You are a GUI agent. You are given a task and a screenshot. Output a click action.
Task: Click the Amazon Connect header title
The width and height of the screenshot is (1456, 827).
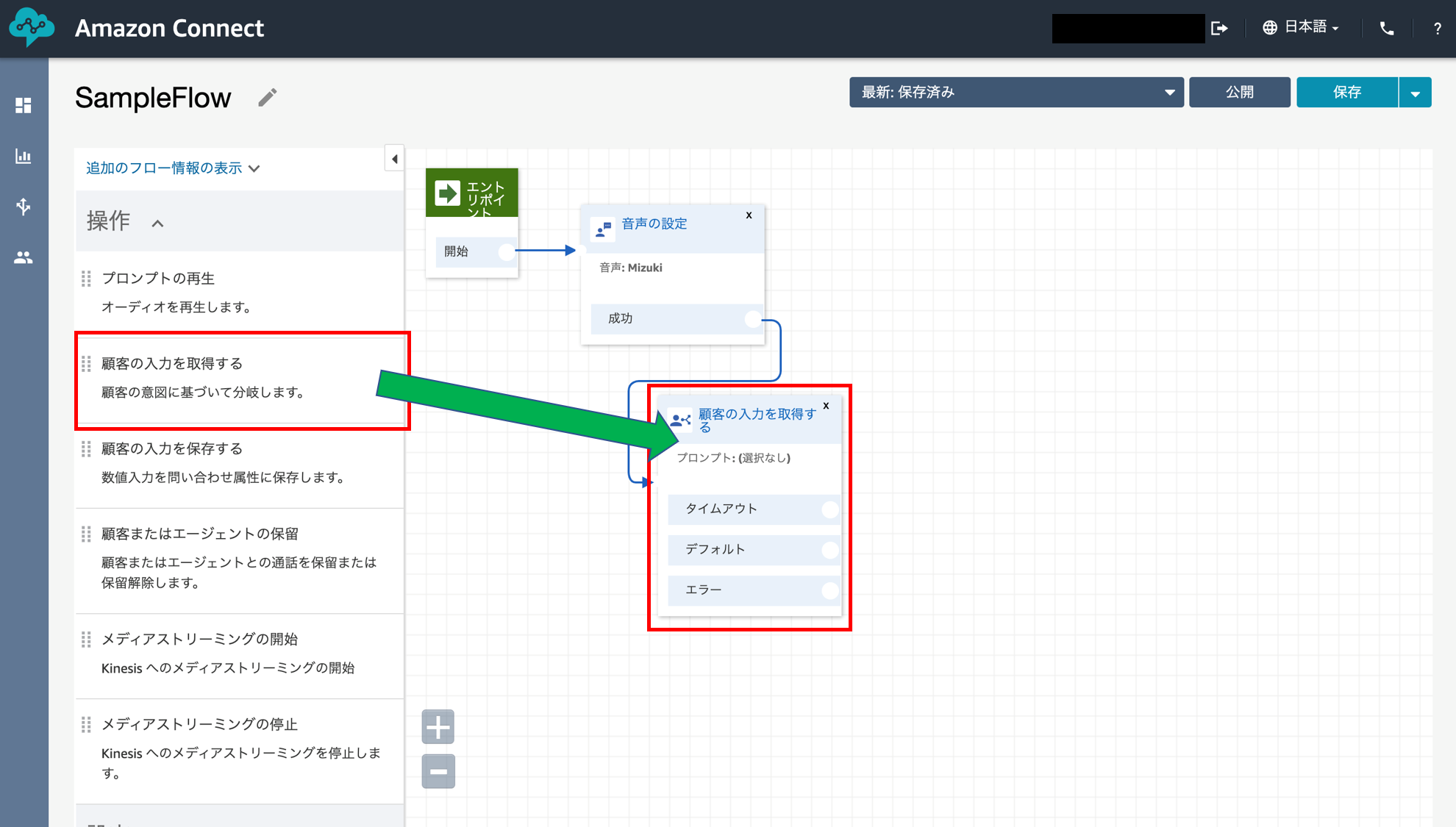(169, 28)
